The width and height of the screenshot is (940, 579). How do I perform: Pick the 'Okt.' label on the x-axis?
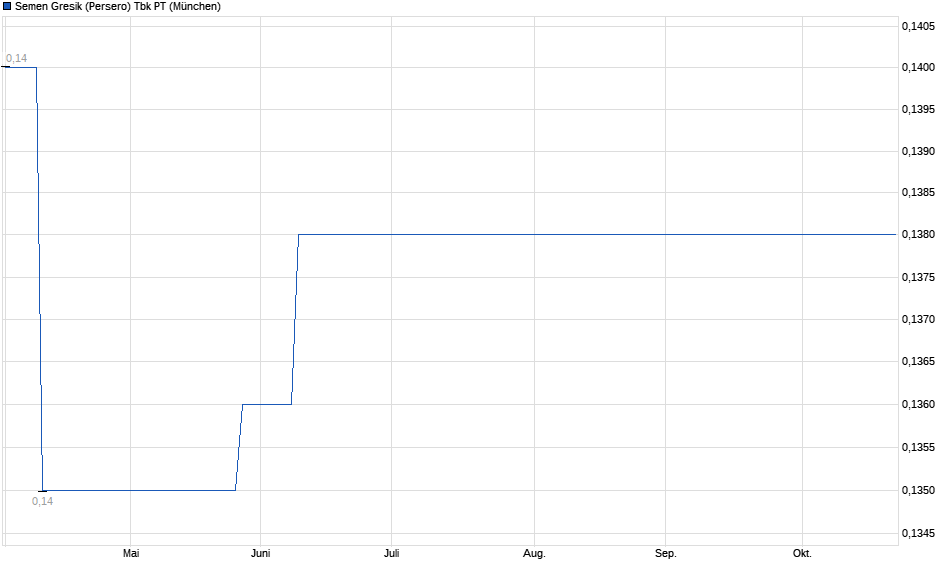(802, 553)
